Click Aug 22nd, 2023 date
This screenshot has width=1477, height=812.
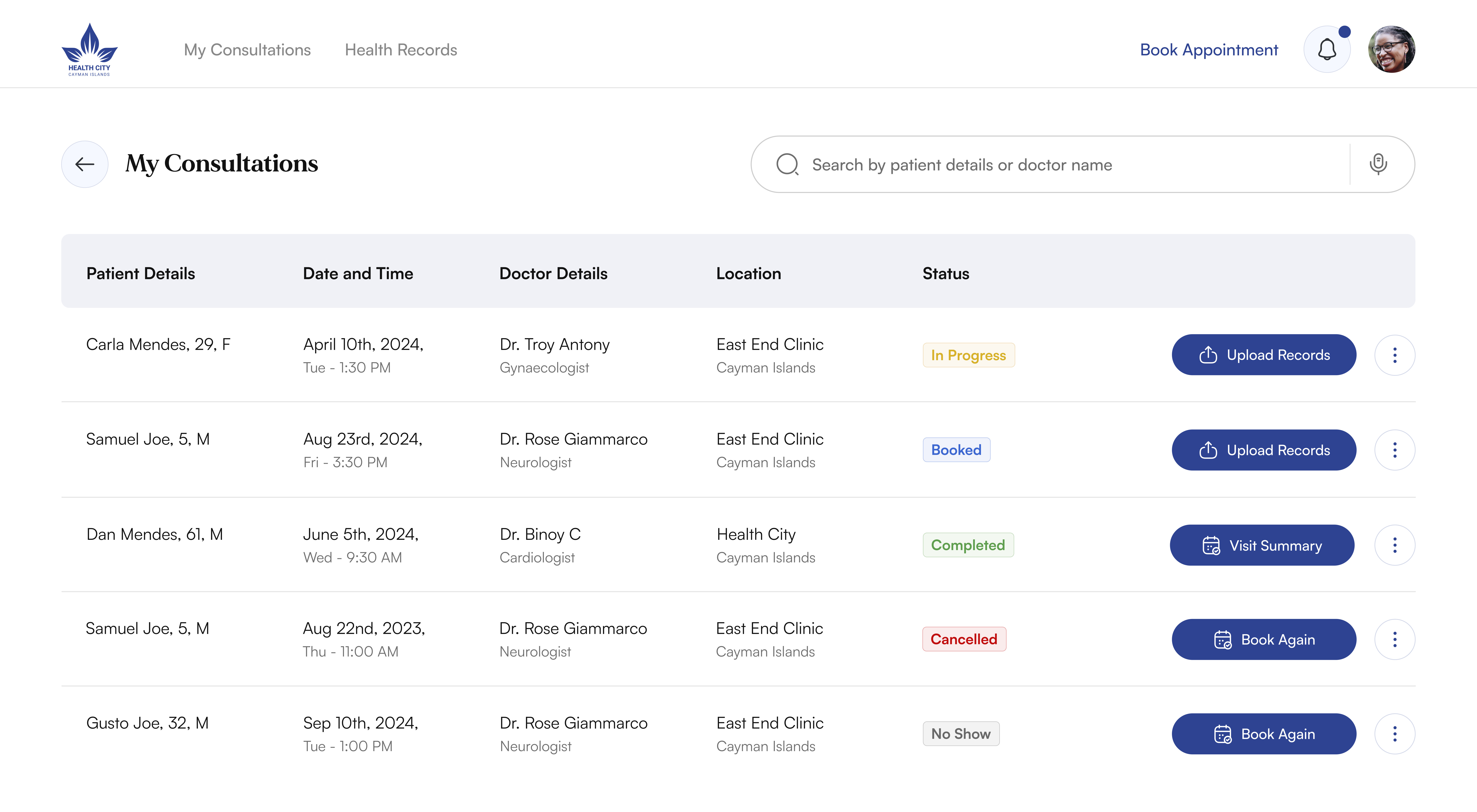pos(364,628)
